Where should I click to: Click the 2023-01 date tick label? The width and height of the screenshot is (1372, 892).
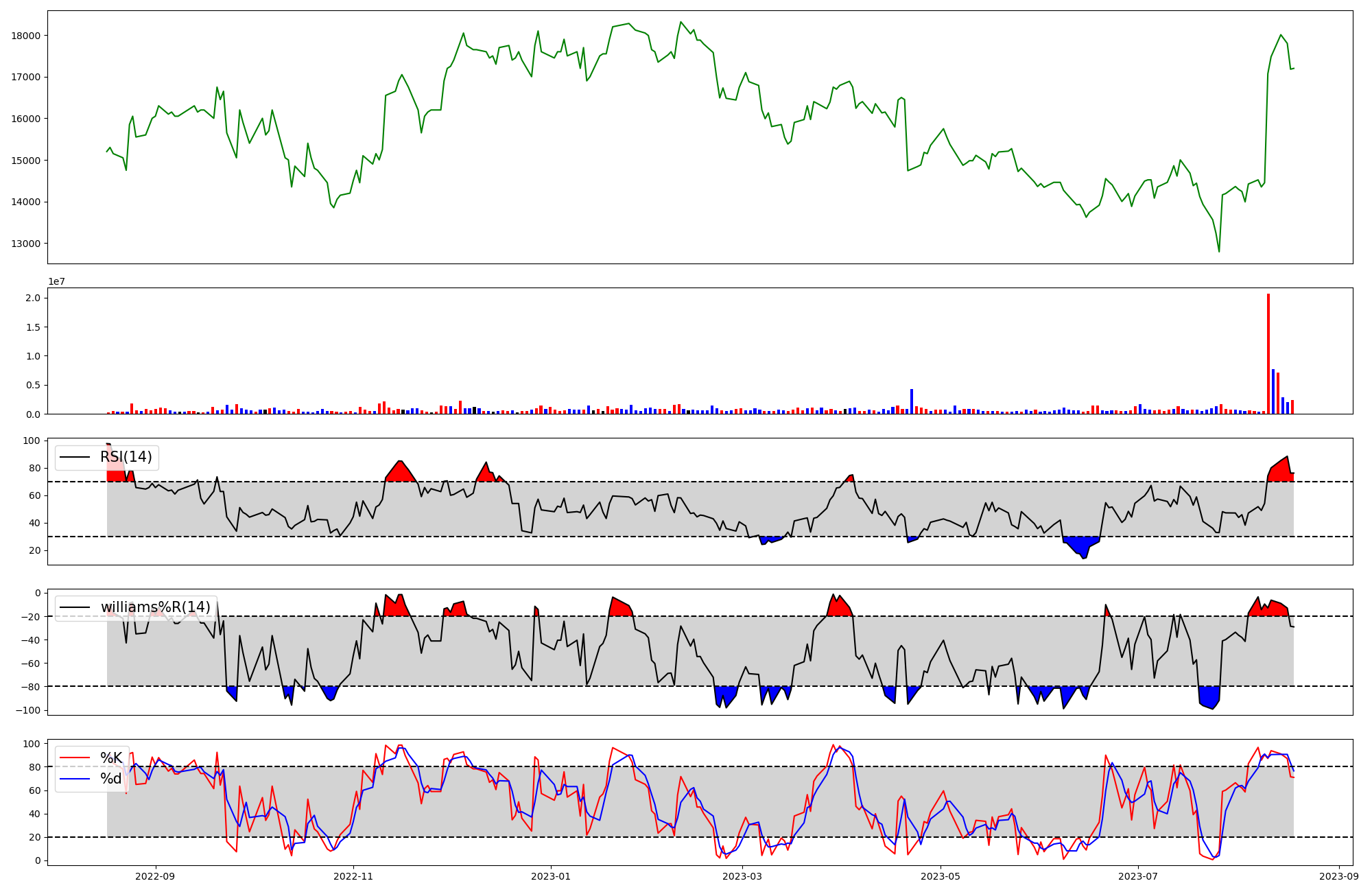coord(551,876)
